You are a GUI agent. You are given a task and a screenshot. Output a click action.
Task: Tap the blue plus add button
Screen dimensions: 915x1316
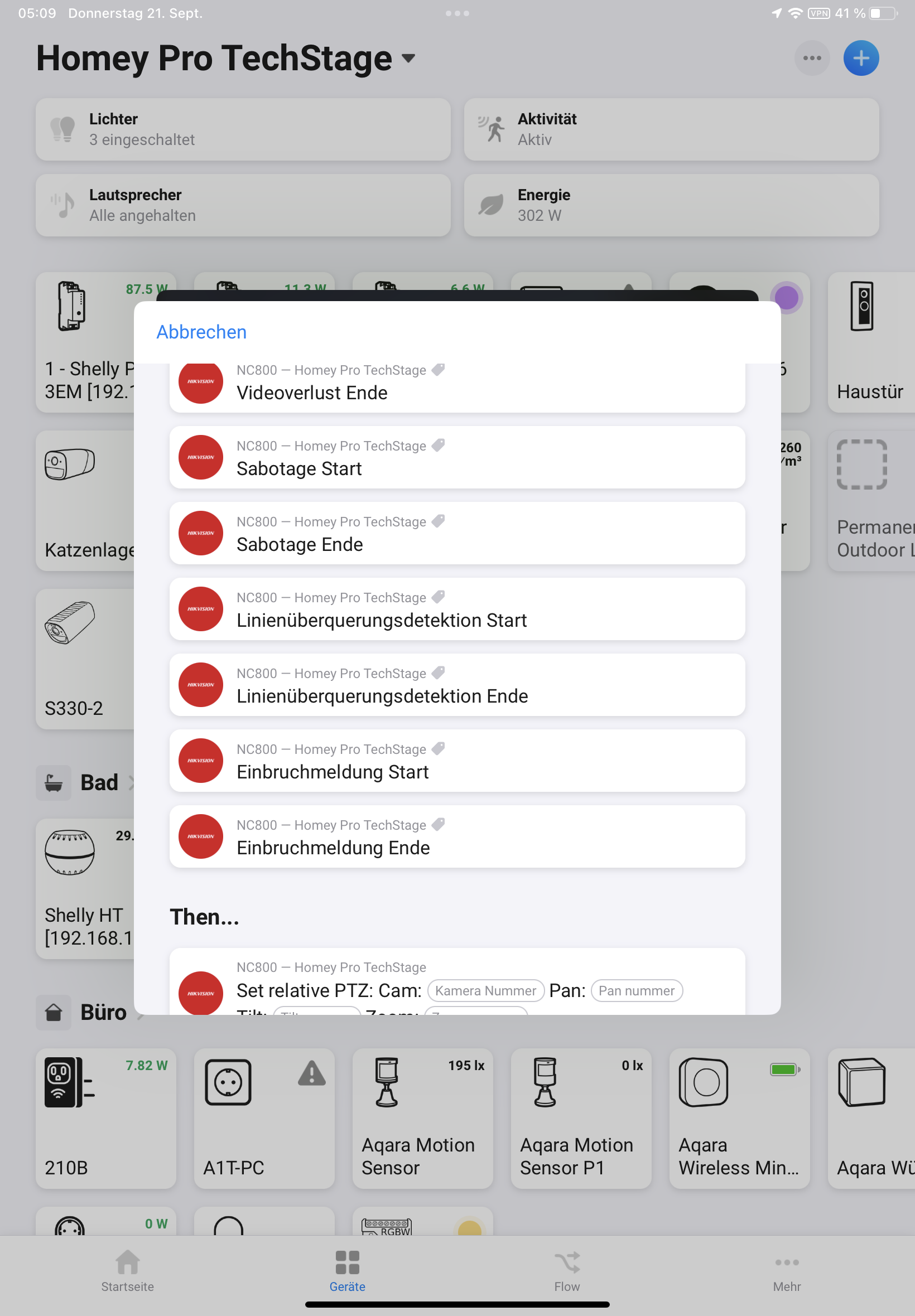pos(860,58)
